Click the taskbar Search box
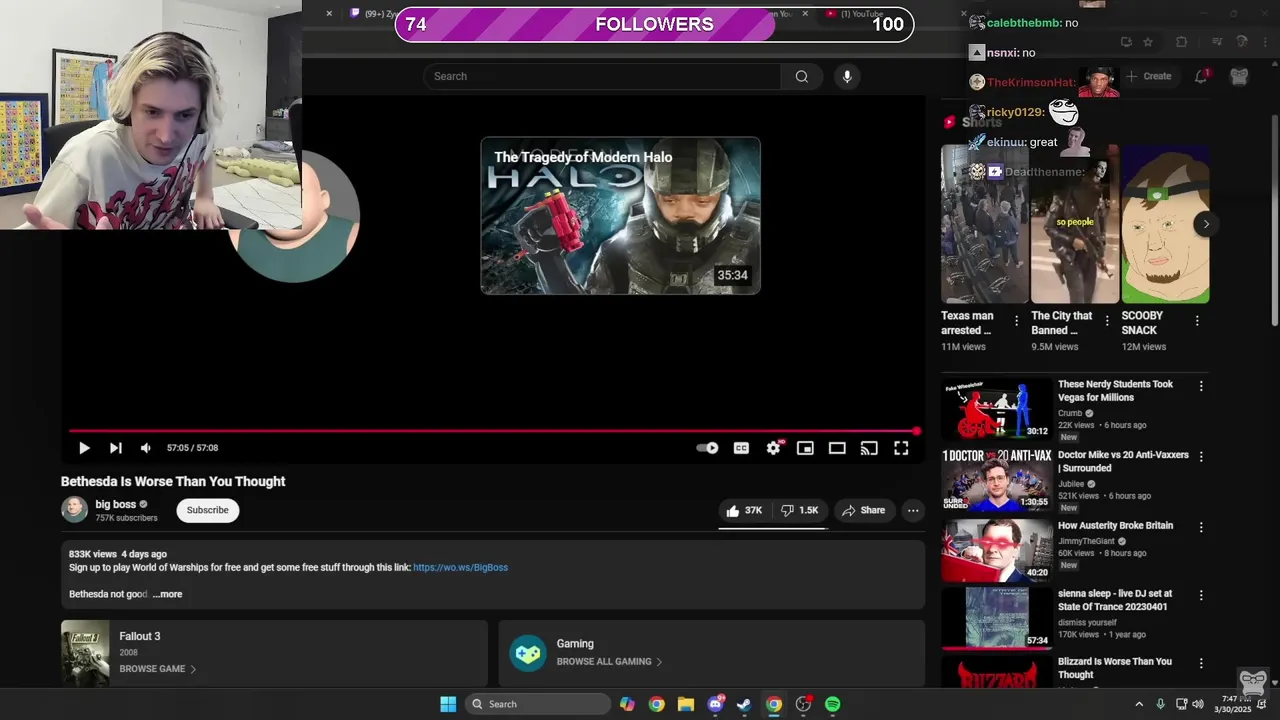This screenshot has width=1280, height=720. [540, 704]
